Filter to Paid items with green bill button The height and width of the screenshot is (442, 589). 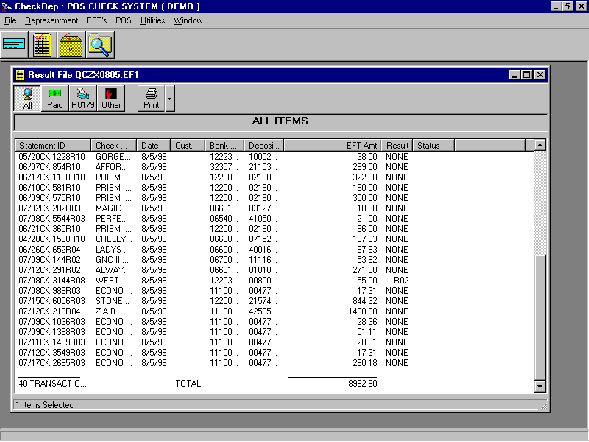coord(55,98)
